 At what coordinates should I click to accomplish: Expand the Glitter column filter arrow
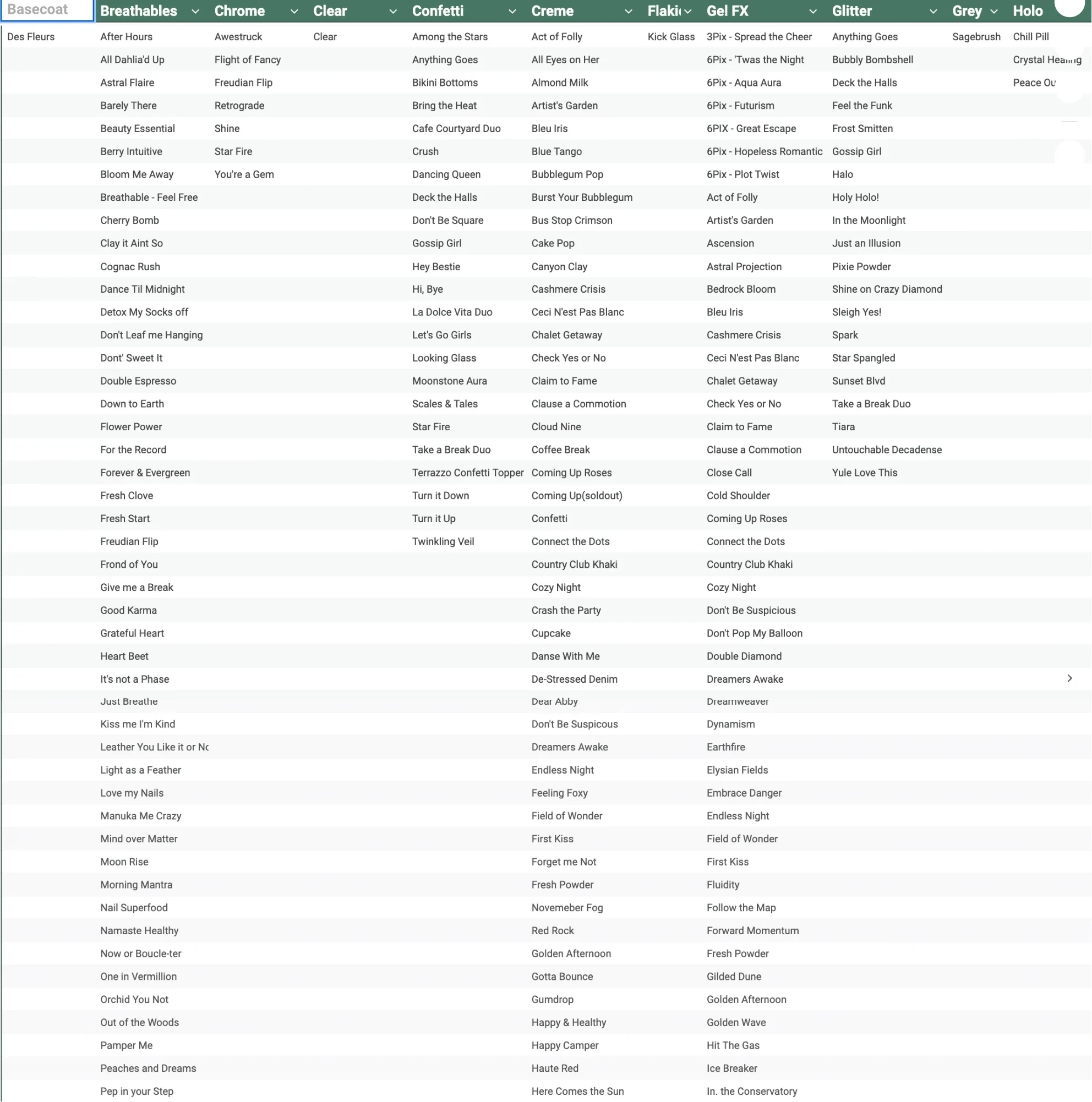933,12
